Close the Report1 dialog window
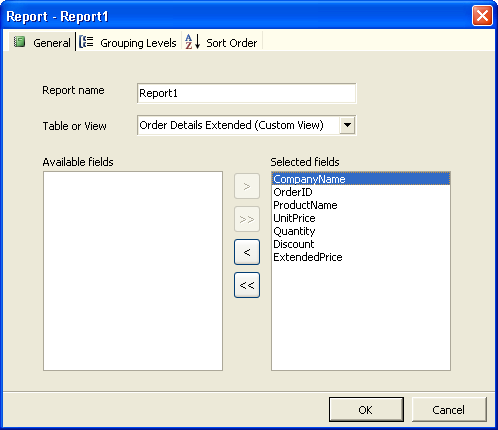Viewport: 498px width, 430px height. [x=482, y=16]
